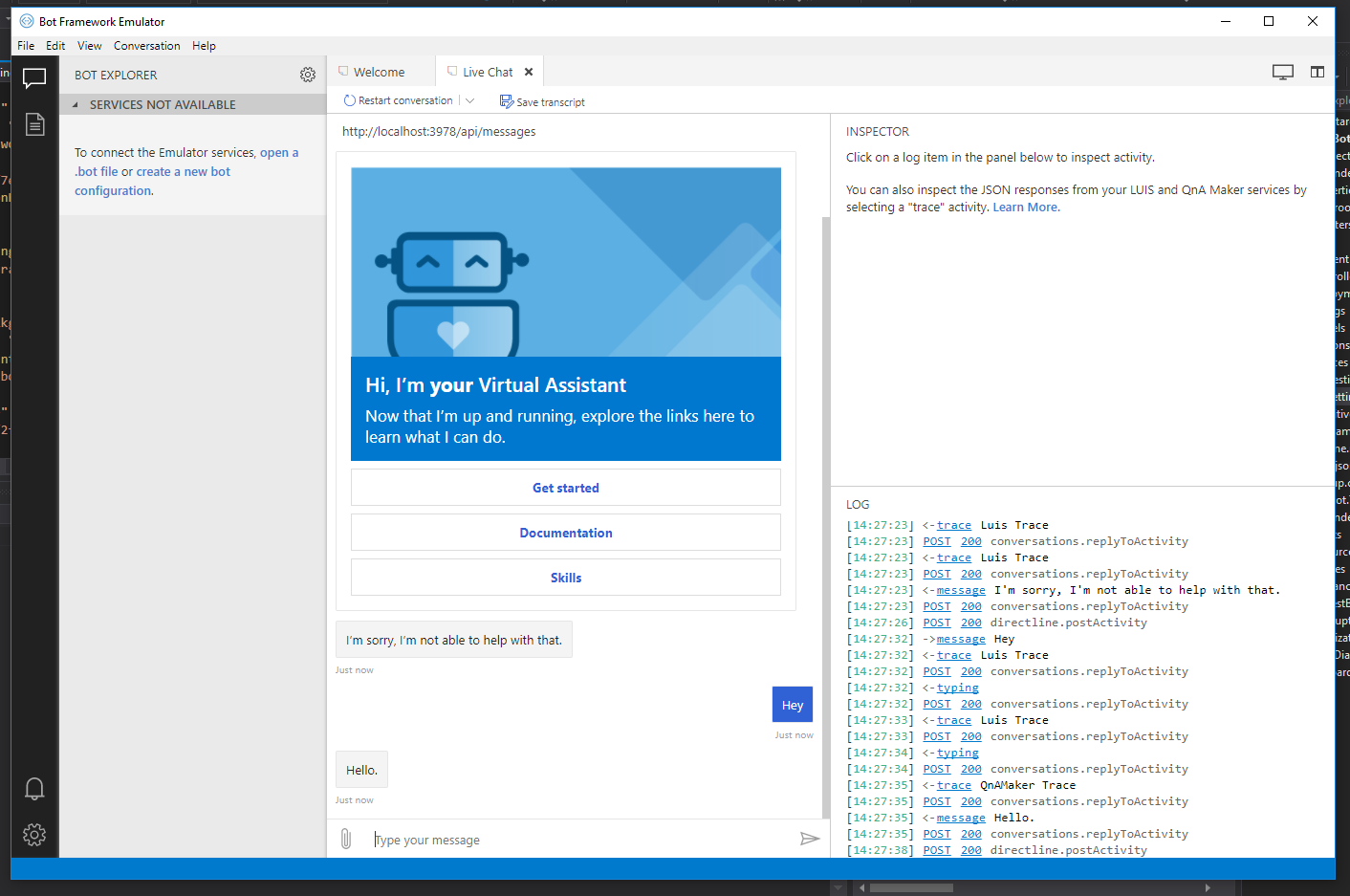Click the send message arrow icon
The width and height of the screenshot is (1350, 896).
(810, 839)
